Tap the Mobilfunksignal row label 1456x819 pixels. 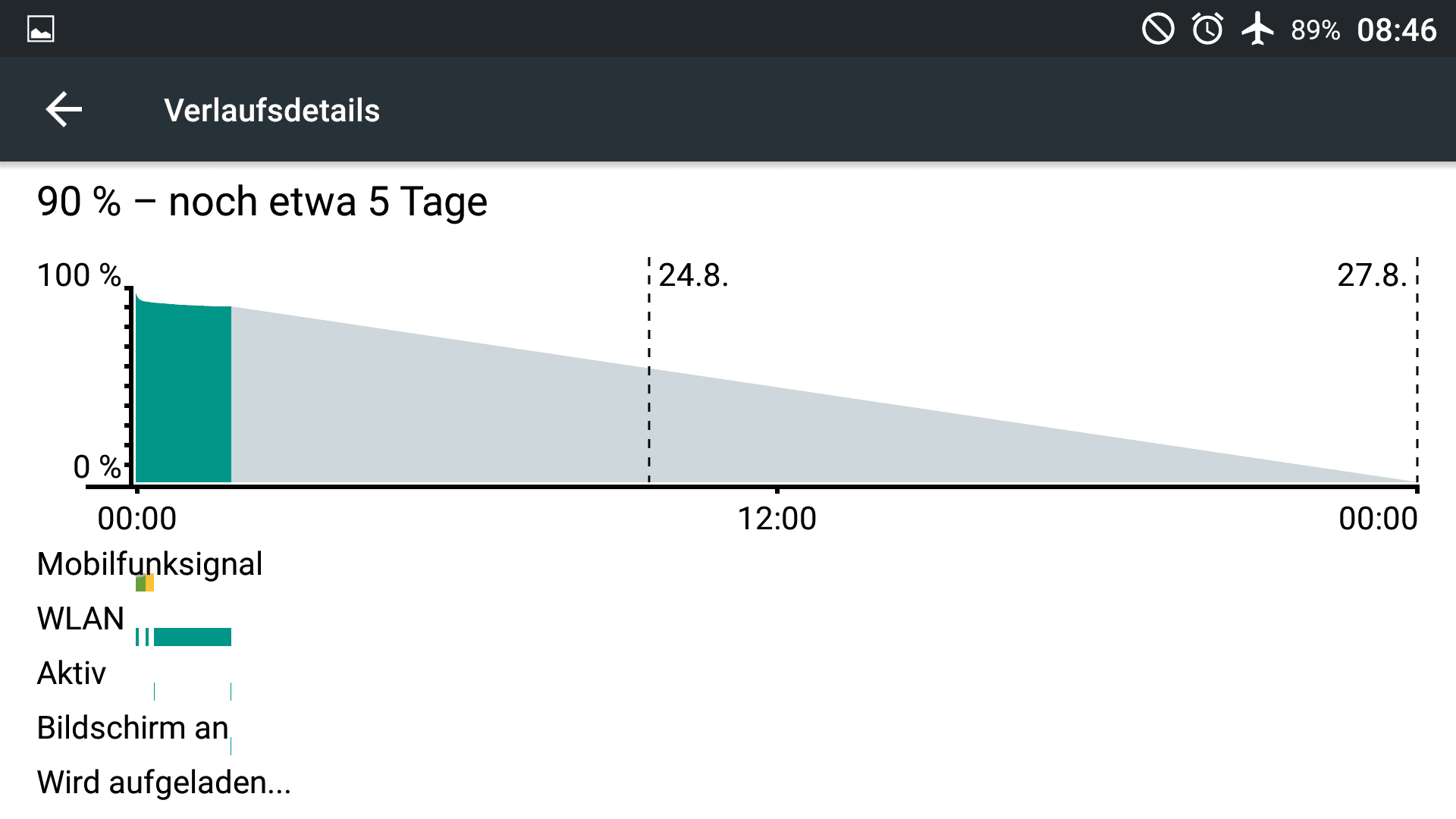(149, 564)
